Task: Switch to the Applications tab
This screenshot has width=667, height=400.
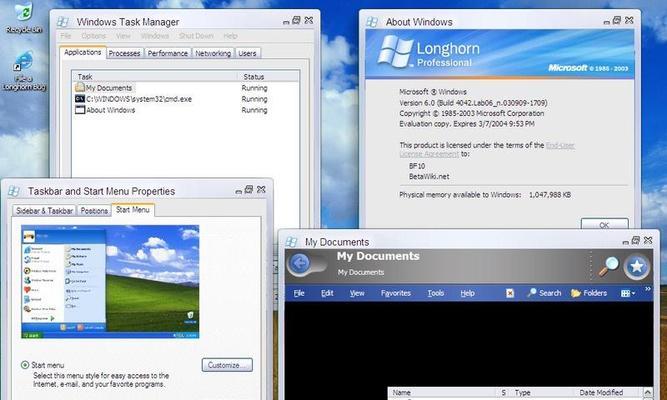Action: [x=83, y=52]
